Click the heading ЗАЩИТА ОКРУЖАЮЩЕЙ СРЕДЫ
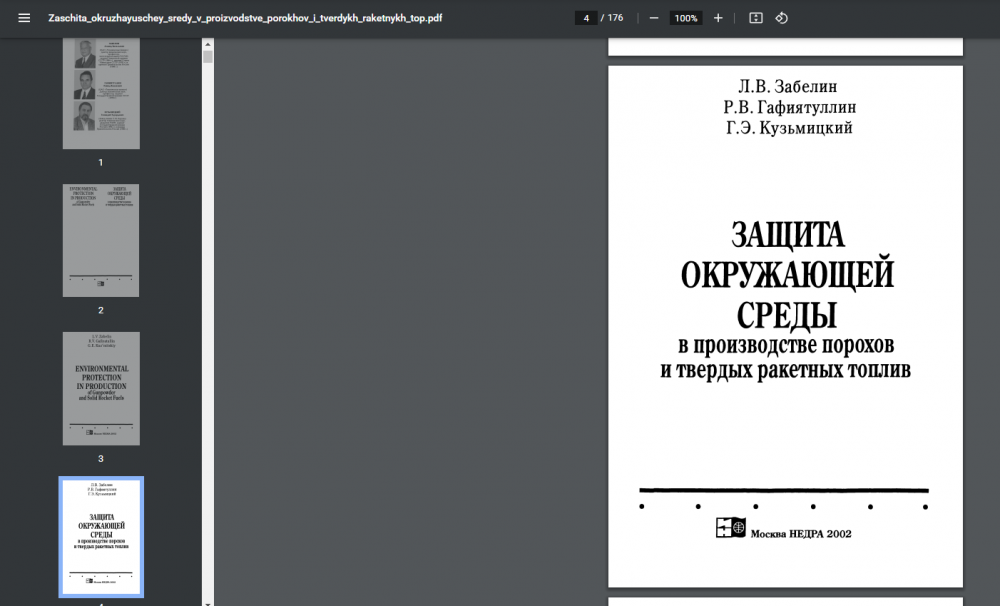The image size is (1000, 606). pyautogui.click(x=786, y=274)
